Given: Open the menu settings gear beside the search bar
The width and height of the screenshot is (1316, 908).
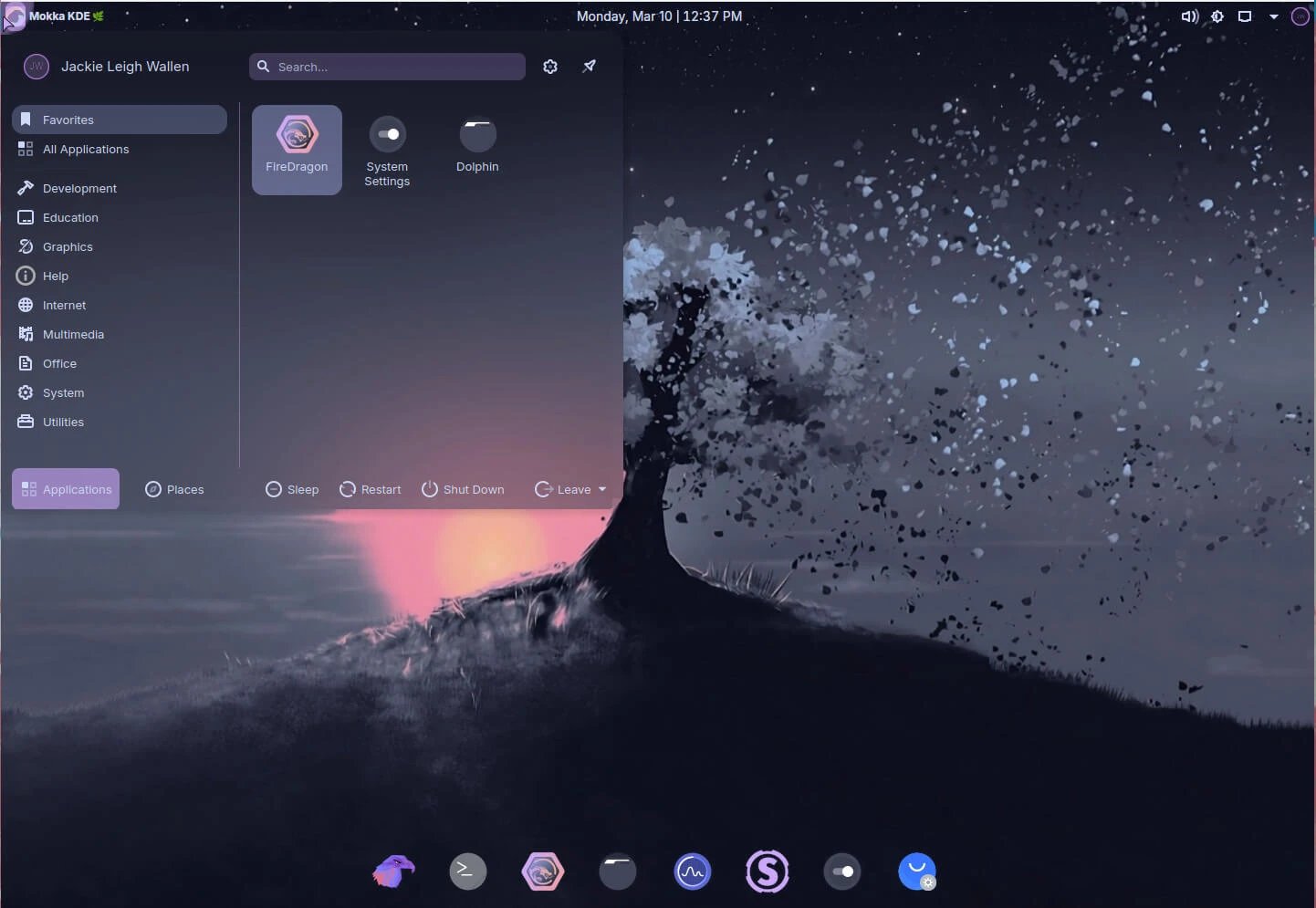Looking at the screenshot, I should [550, 66].
